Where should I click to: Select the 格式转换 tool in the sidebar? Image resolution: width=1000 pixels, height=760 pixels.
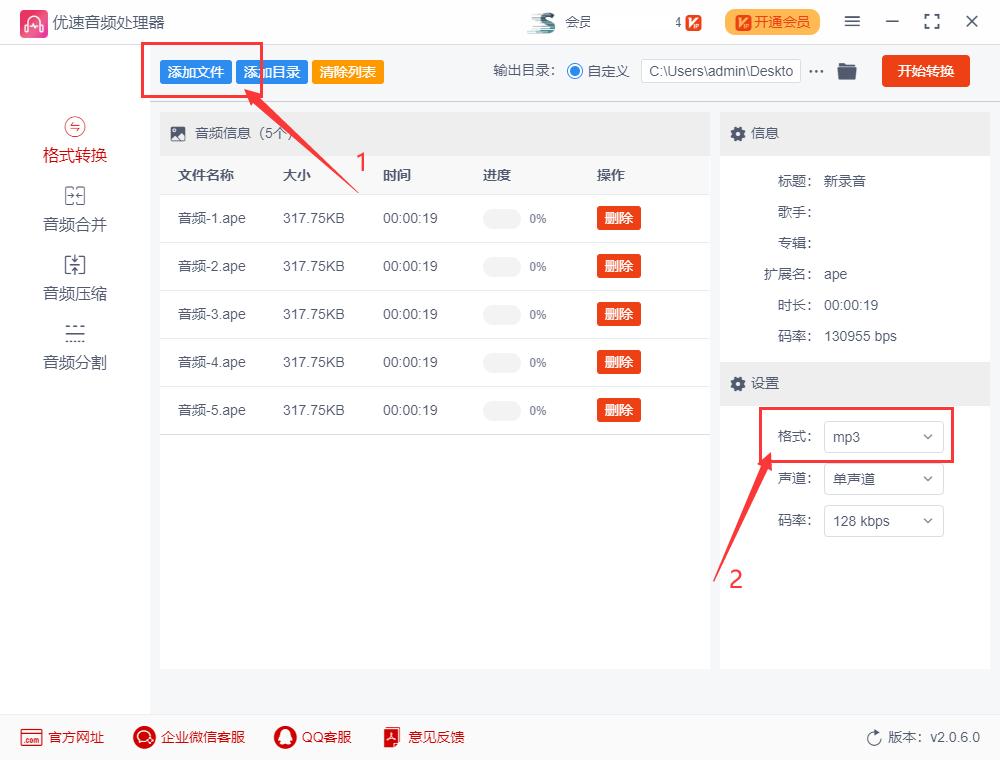coord(74,141)
